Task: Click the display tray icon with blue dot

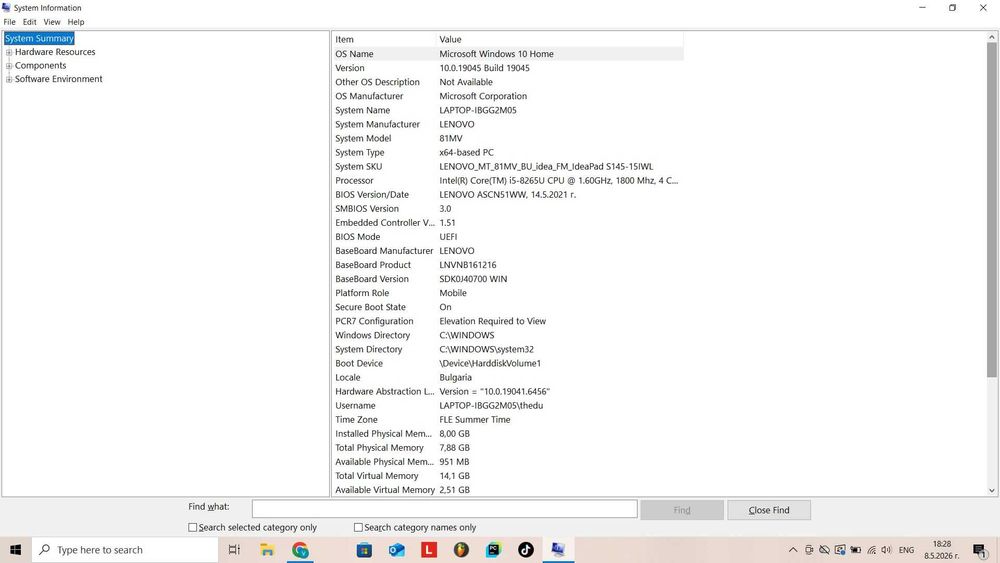Action: (840, 550)
